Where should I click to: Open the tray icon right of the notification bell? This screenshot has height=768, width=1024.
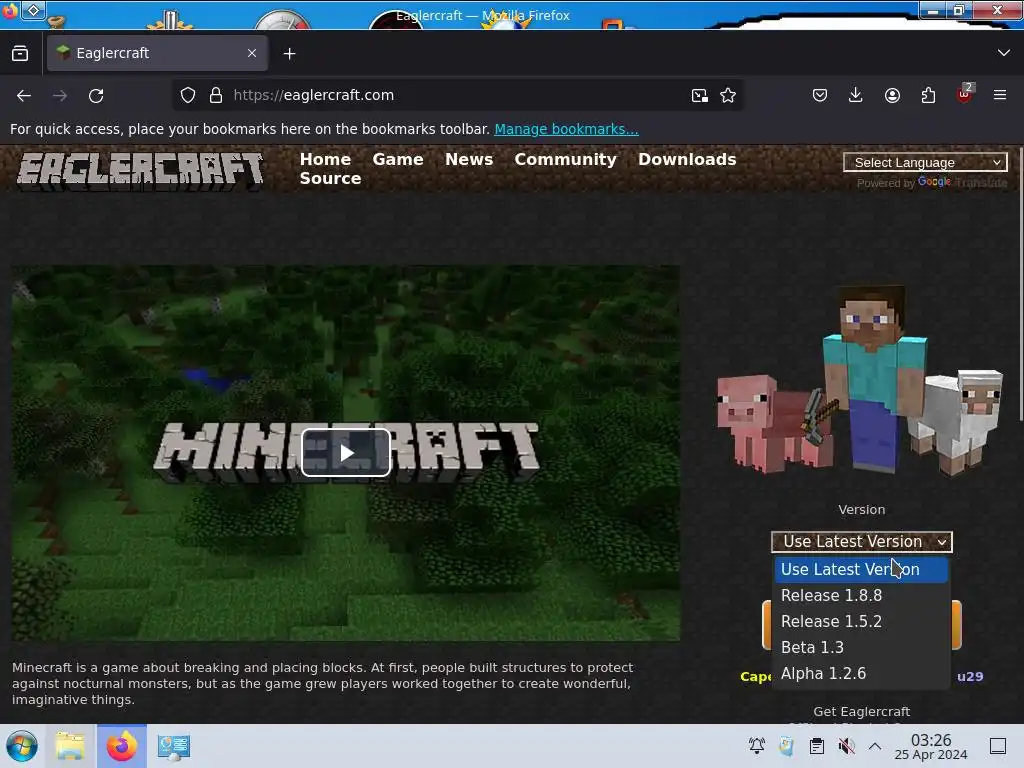pos(786,746)
